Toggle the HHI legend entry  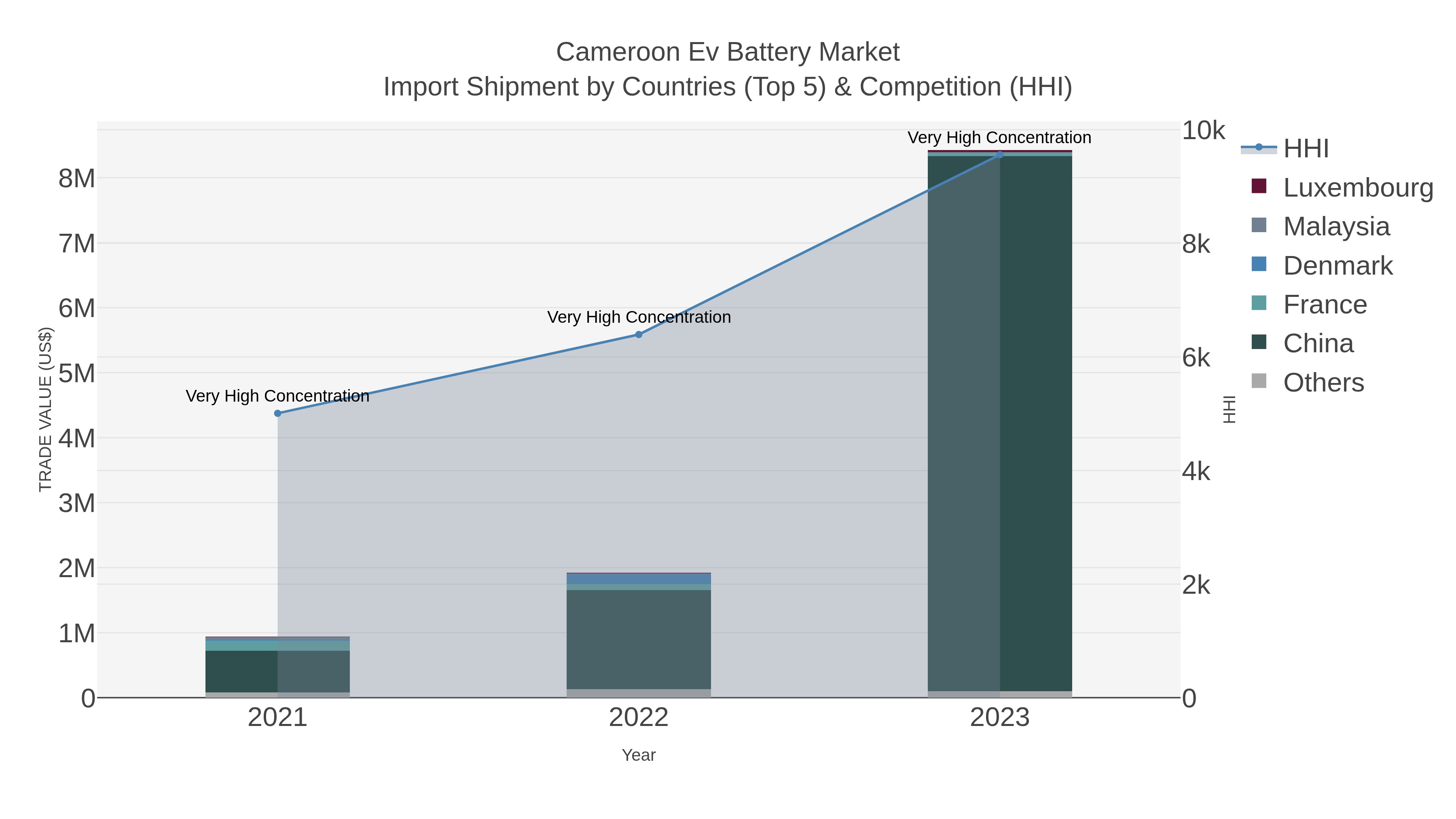point(1284,149)
